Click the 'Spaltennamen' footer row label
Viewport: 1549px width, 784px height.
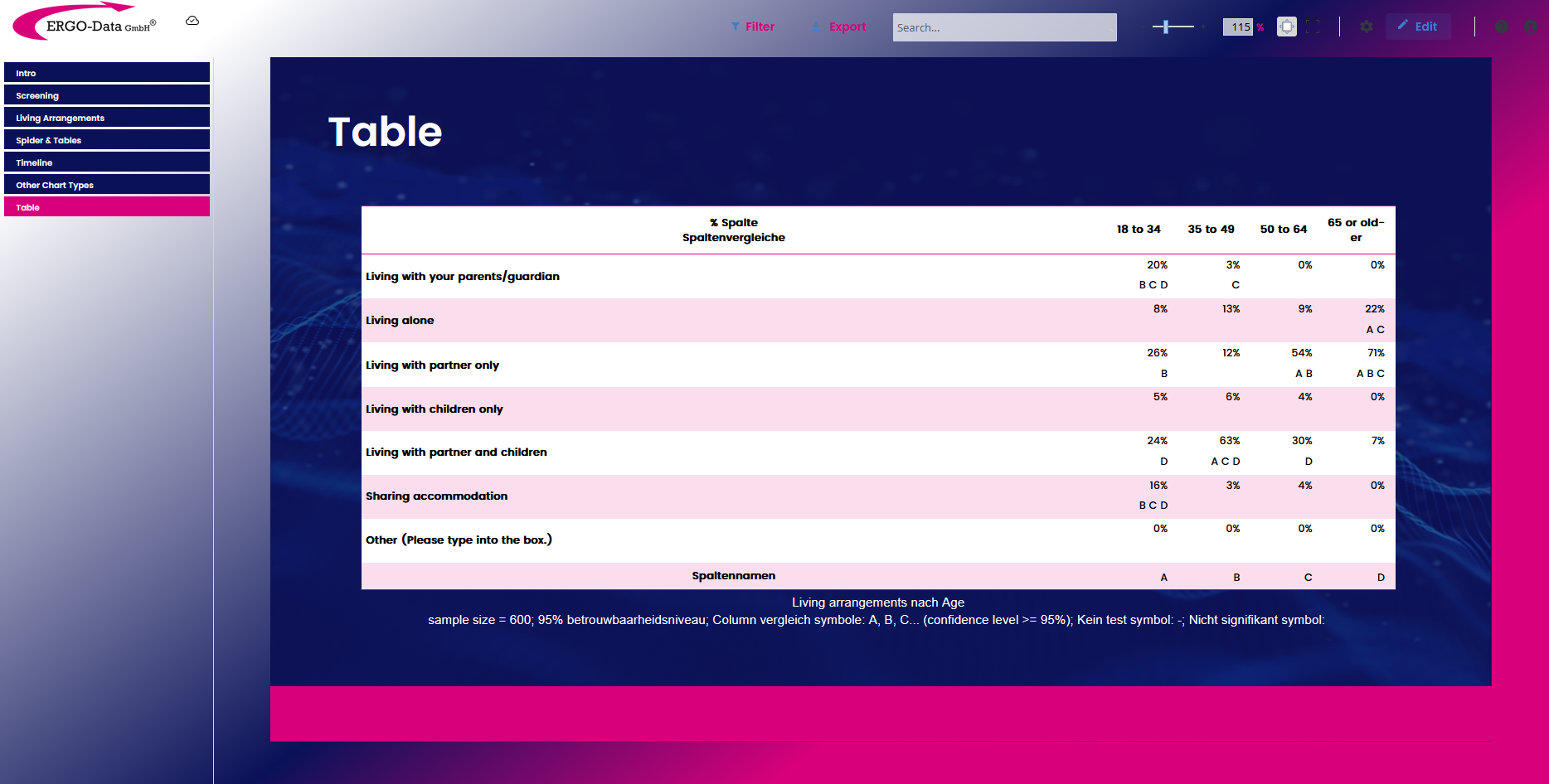(x=734, y=575)
